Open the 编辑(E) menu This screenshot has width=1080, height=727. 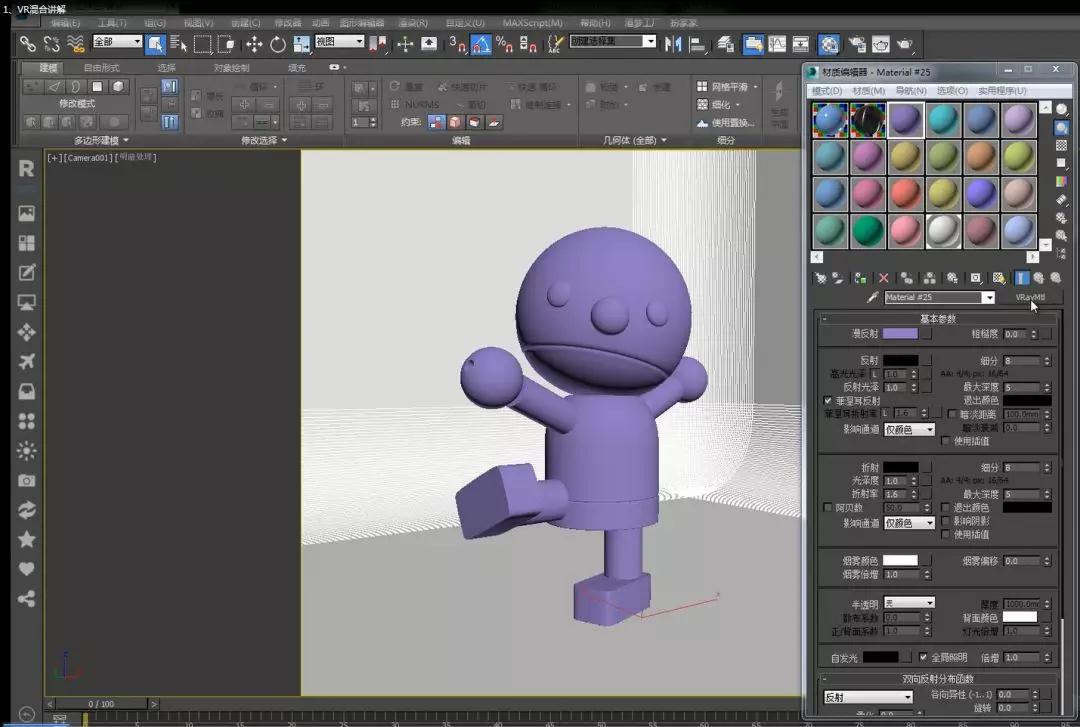click(65, 23)
